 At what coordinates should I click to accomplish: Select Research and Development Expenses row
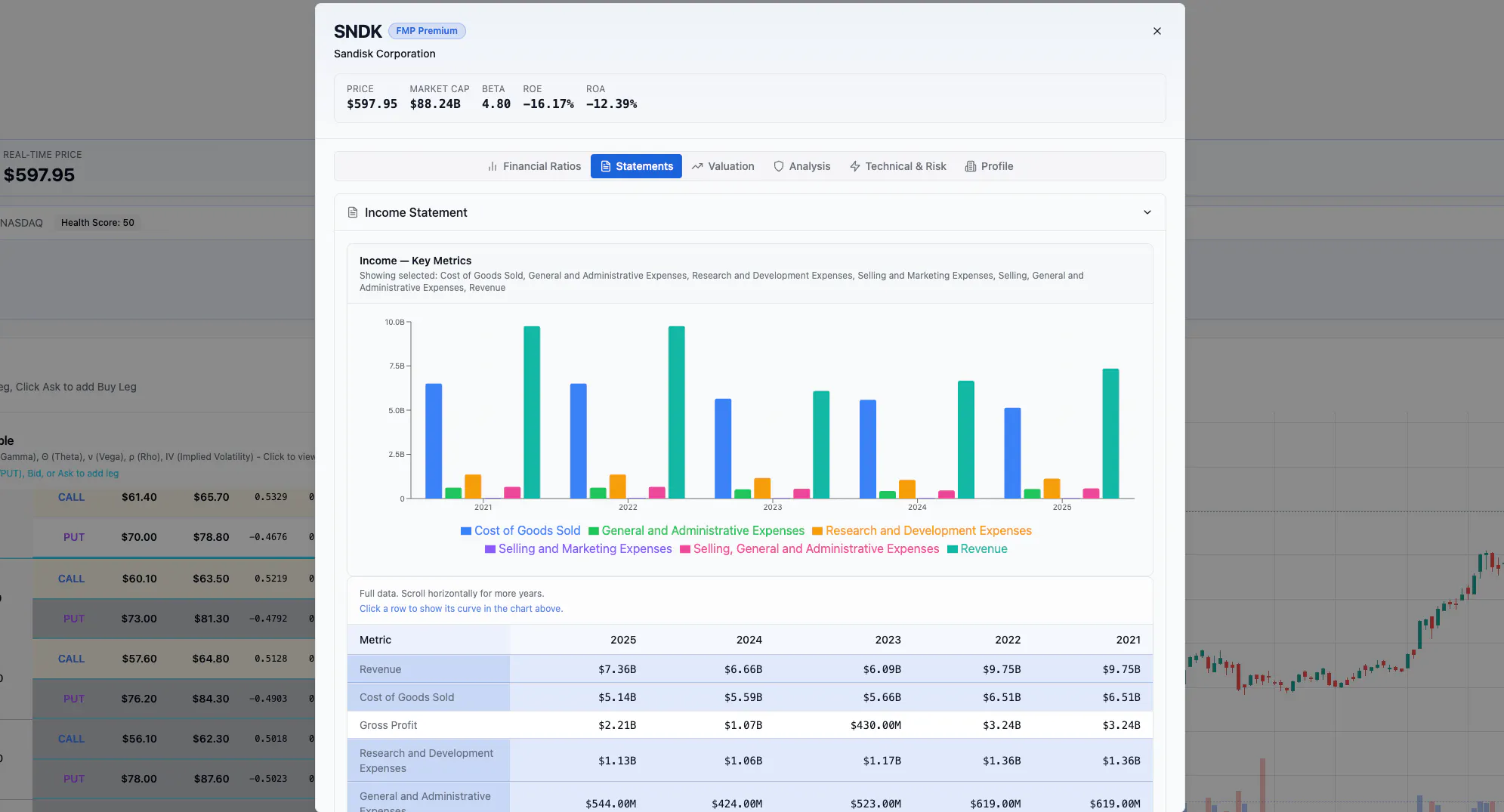[749, 761]
